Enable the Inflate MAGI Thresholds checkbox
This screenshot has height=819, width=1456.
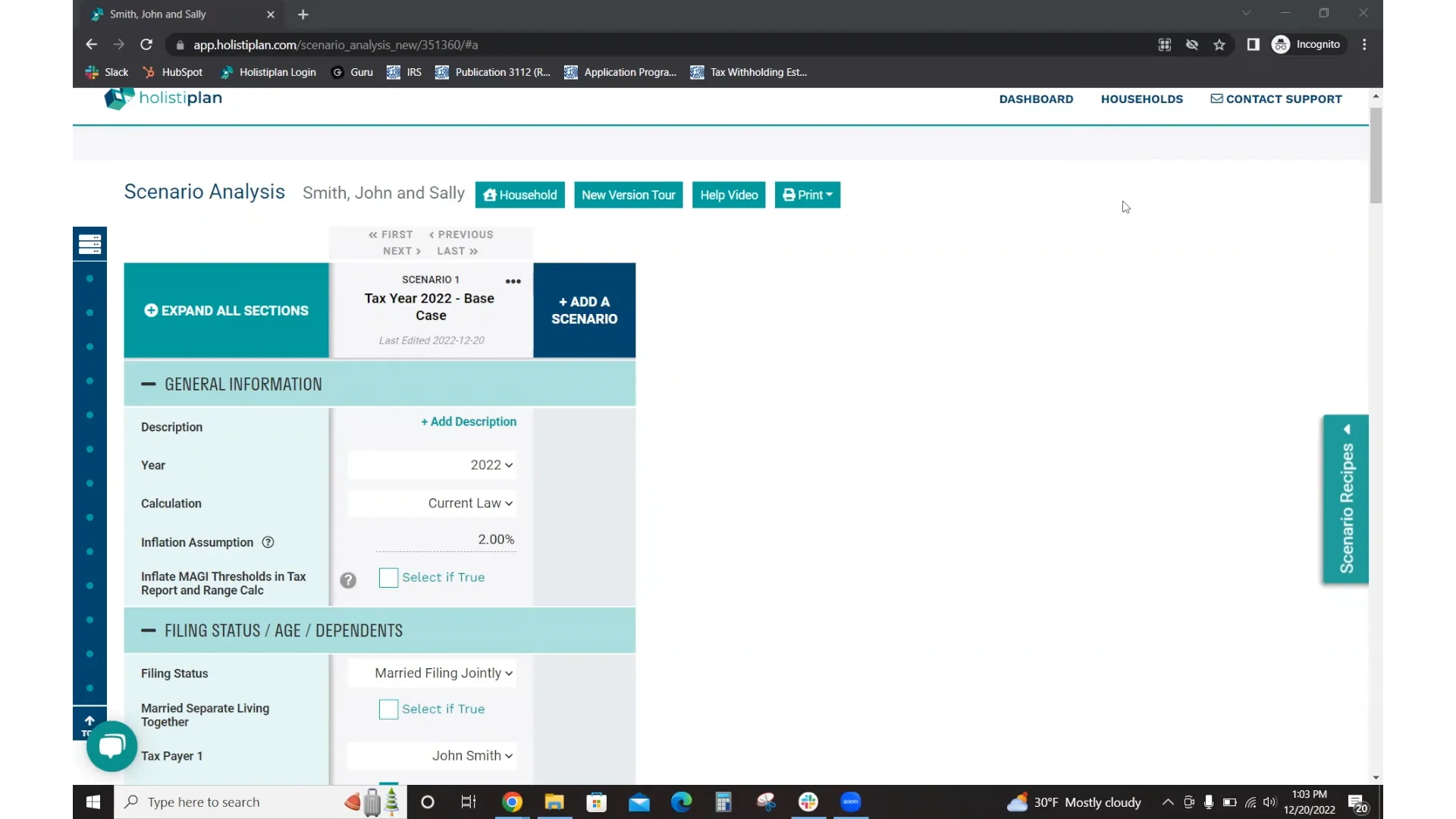388,578
